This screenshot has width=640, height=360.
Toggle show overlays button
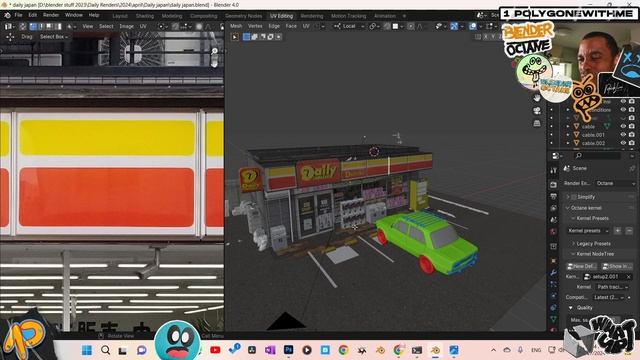coord(473,26)
